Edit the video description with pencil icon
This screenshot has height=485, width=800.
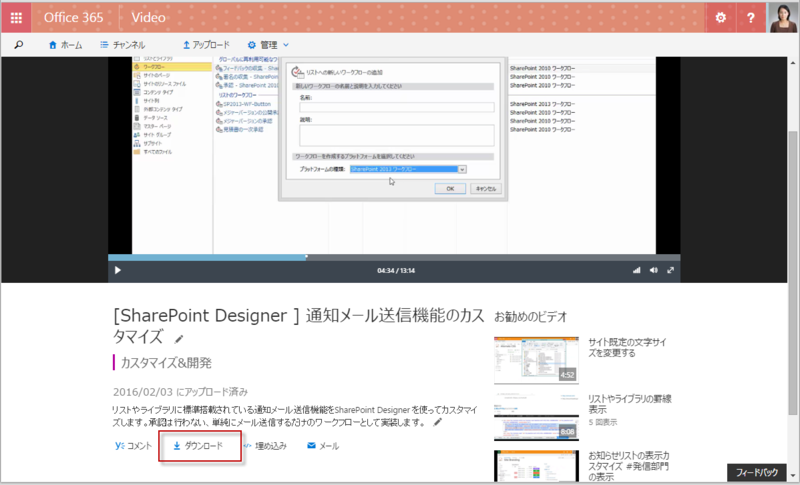(437, 423)
